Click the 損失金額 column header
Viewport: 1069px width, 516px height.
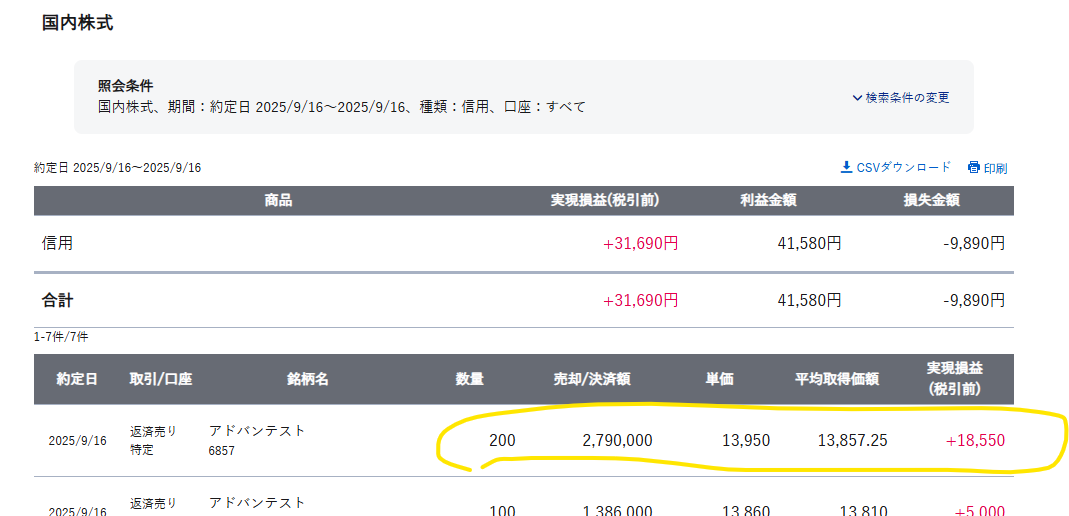click(x=932, y=200)
